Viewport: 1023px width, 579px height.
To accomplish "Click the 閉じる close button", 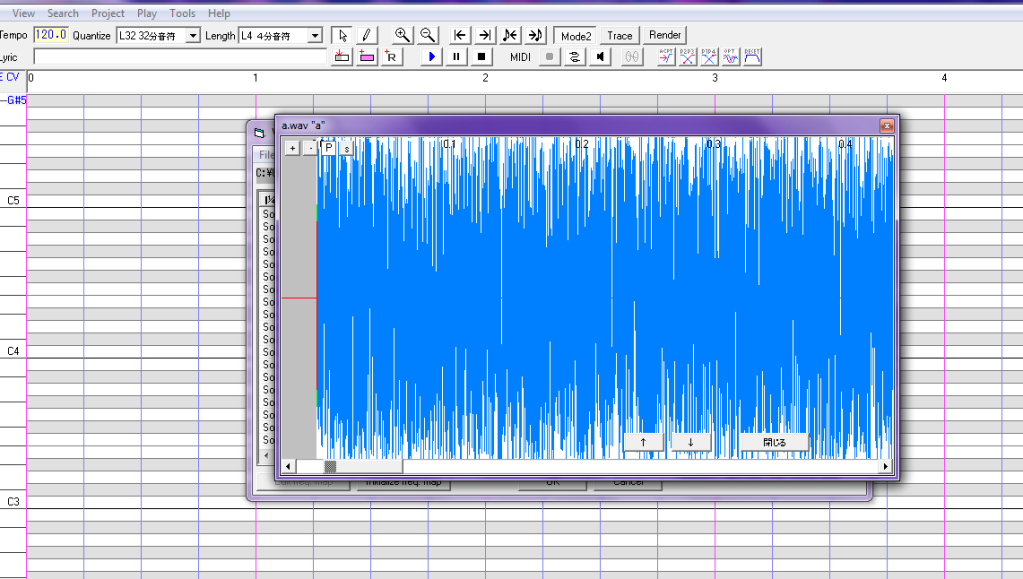I will click(774, 442).
